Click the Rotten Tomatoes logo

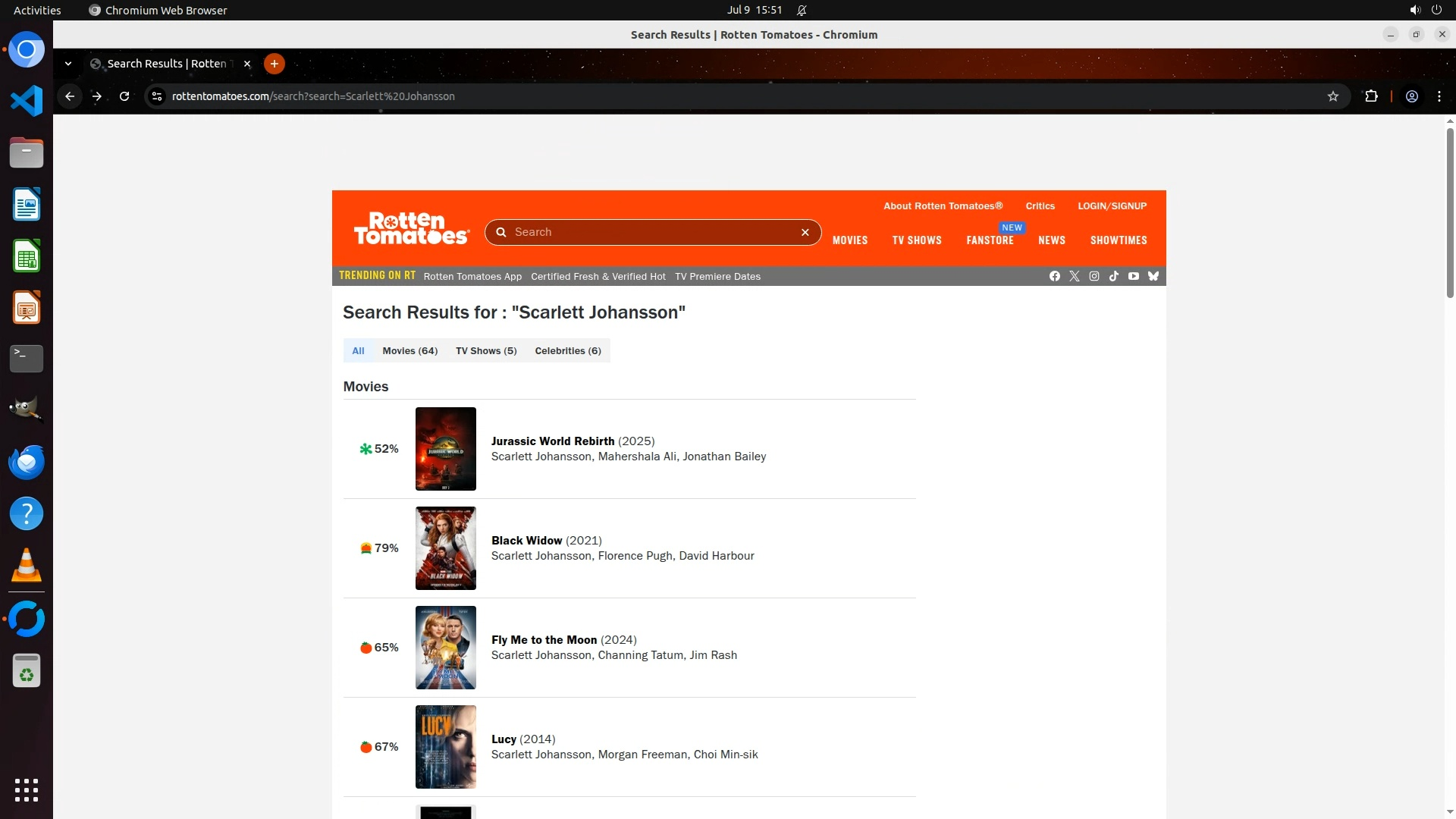click(411, 228)
